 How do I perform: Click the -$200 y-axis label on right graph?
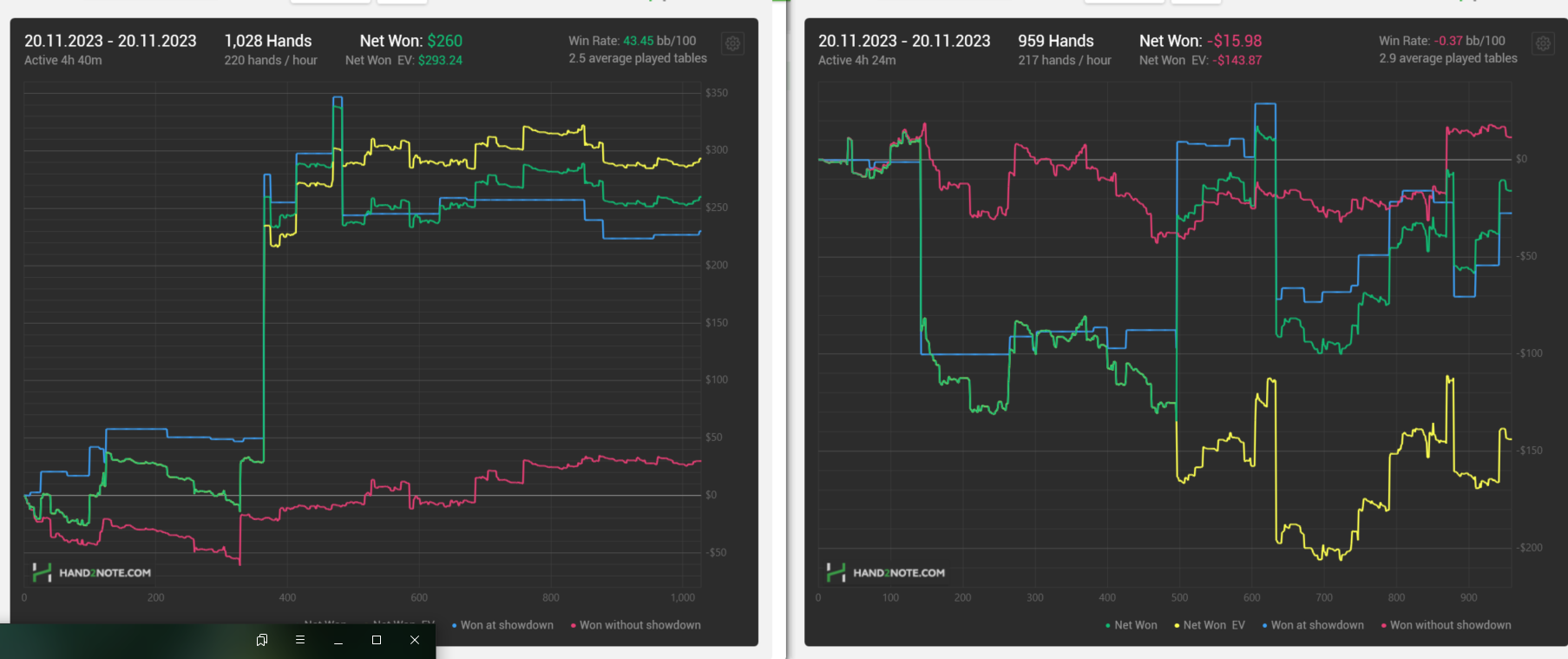pos(1529,548)
